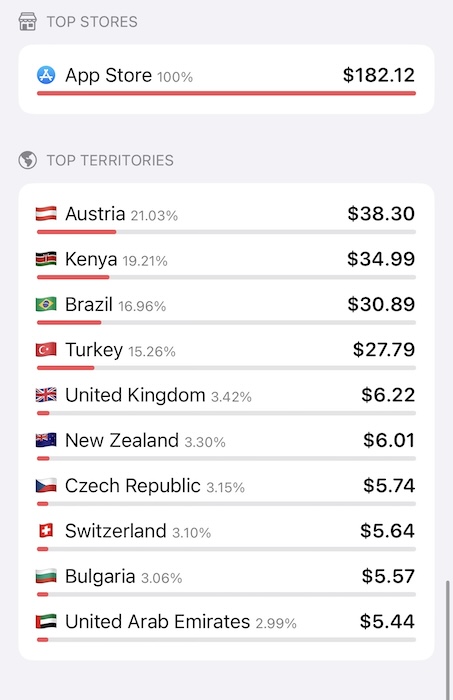Click the Top Stores storefront icon
The height and width of the screenshot is (700, 453).
click(28, 21)
